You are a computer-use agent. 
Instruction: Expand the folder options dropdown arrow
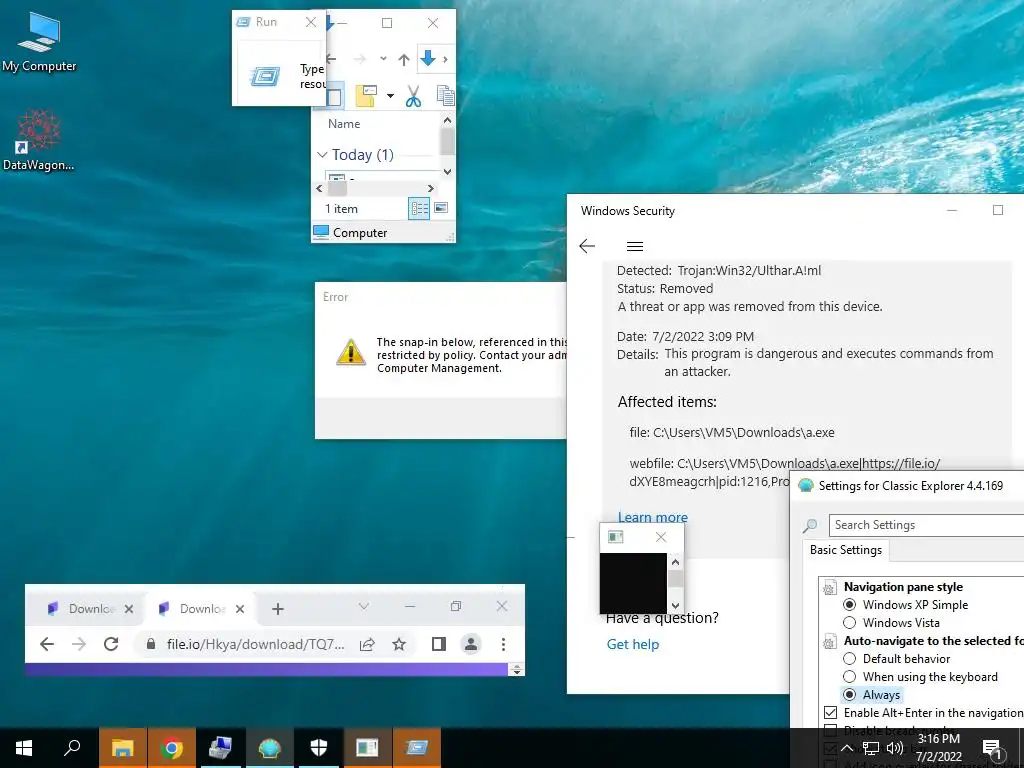tap(391, 97)
